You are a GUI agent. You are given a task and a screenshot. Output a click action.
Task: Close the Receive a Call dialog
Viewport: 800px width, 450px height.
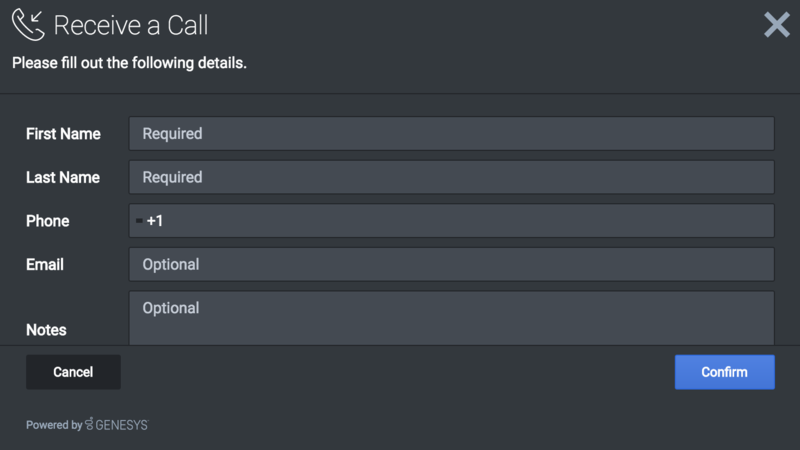(x=777, y=25)
